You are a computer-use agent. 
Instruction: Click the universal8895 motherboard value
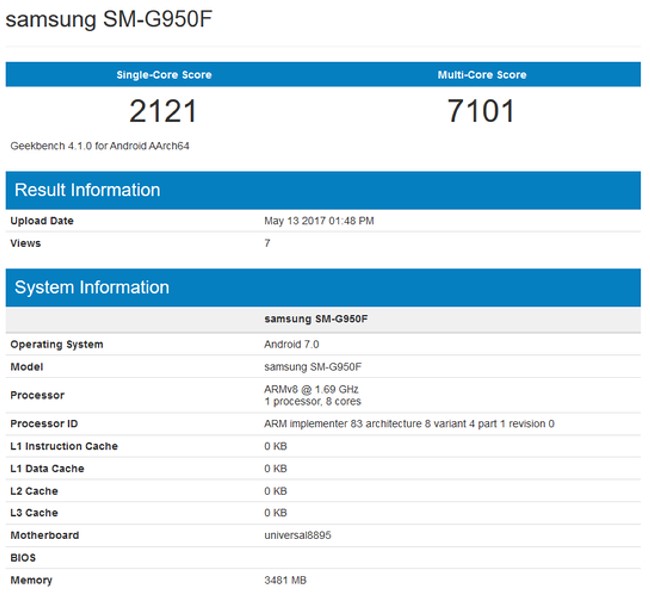click(x=297, y=535)
